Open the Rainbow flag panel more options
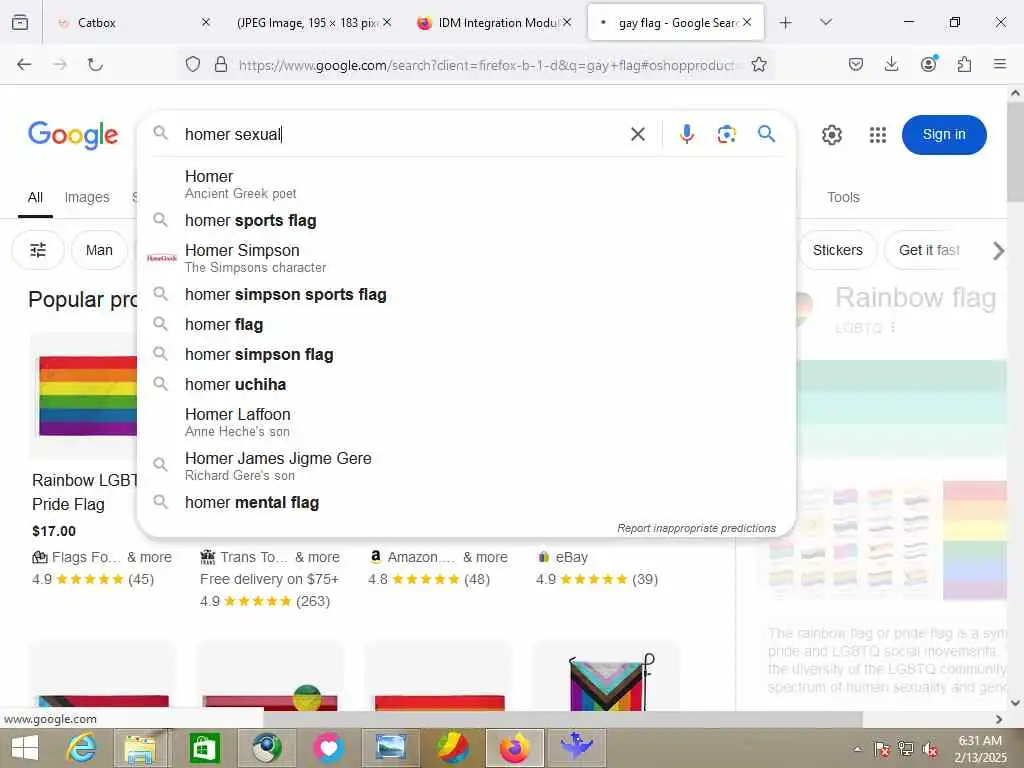 point(893,327)
